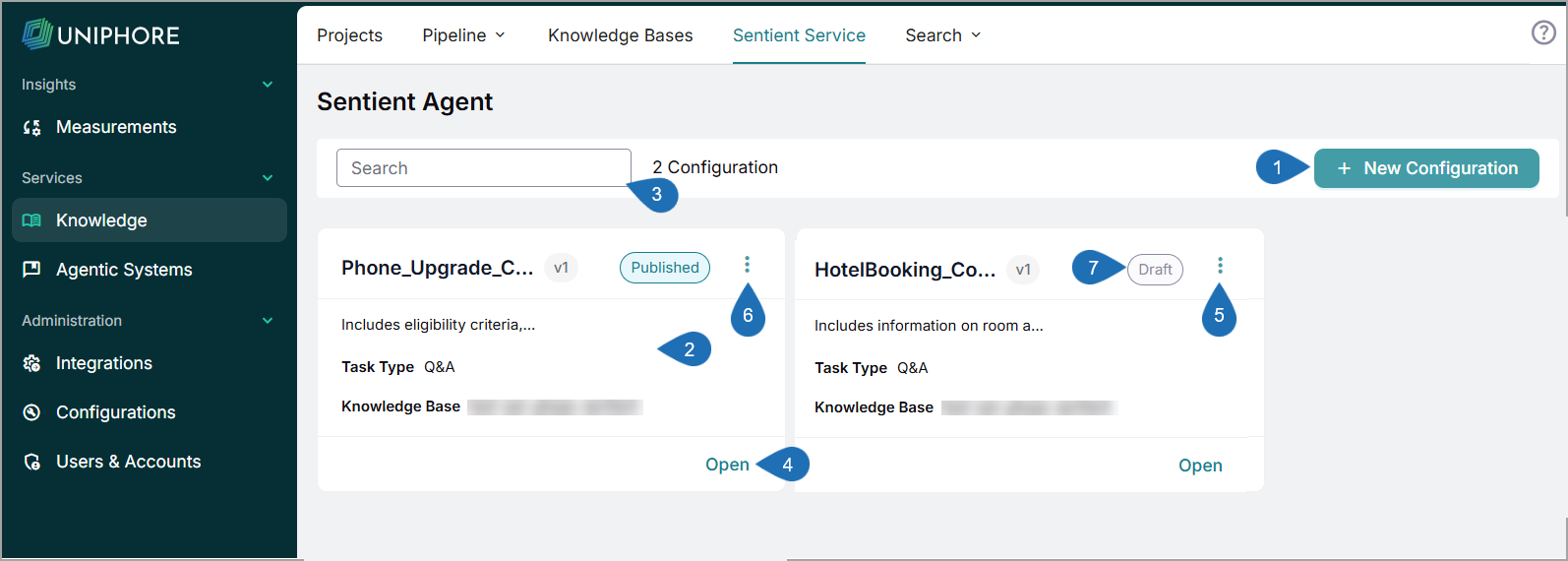Click the Configurations sidebar icon
The height and width of the screenshot is (561, 1568).
(31, 412)
